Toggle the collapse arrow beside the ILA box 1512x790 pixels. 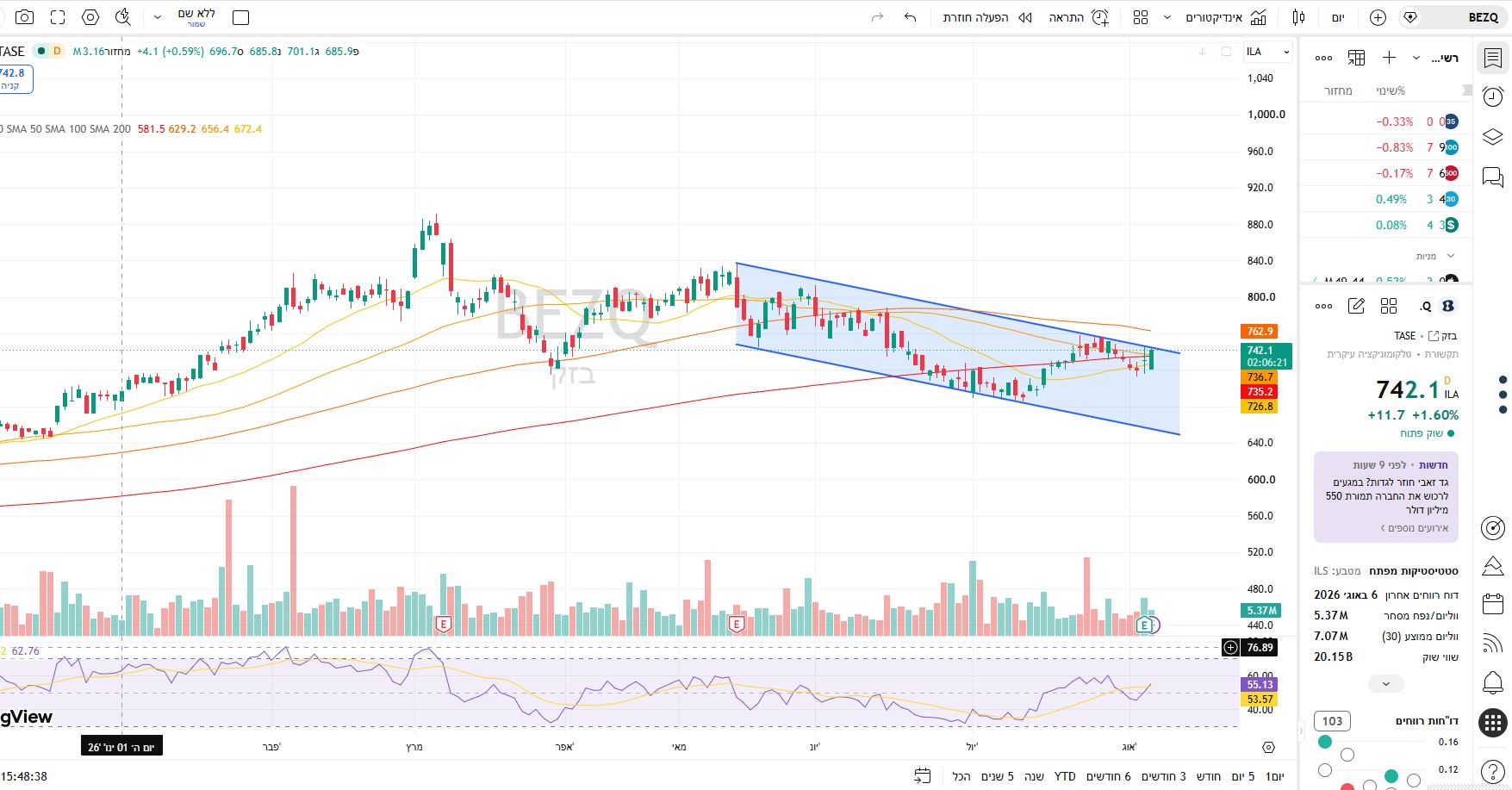coord(1202,52)
